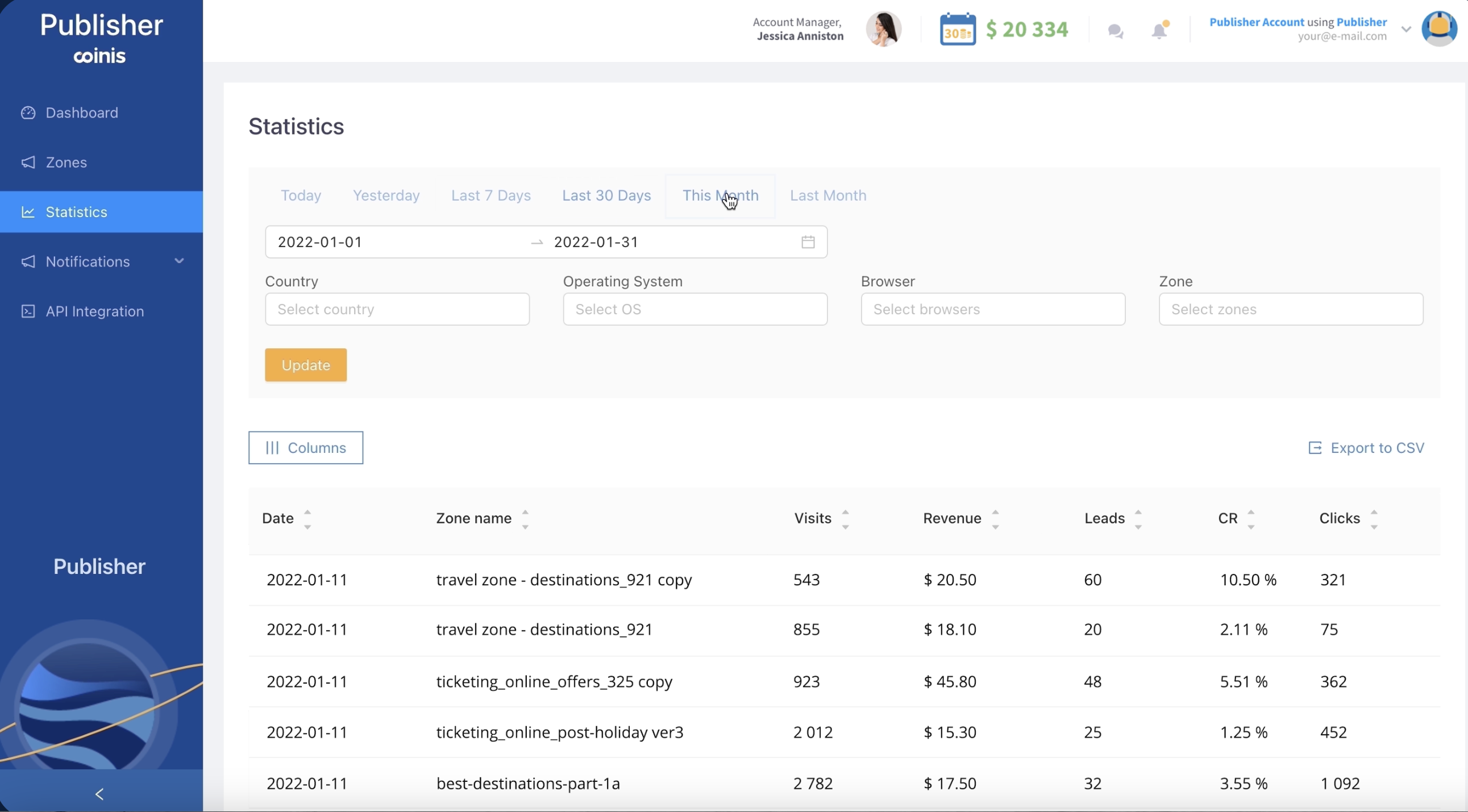Click the chat messages bubble icon

tap(1115, 31)
